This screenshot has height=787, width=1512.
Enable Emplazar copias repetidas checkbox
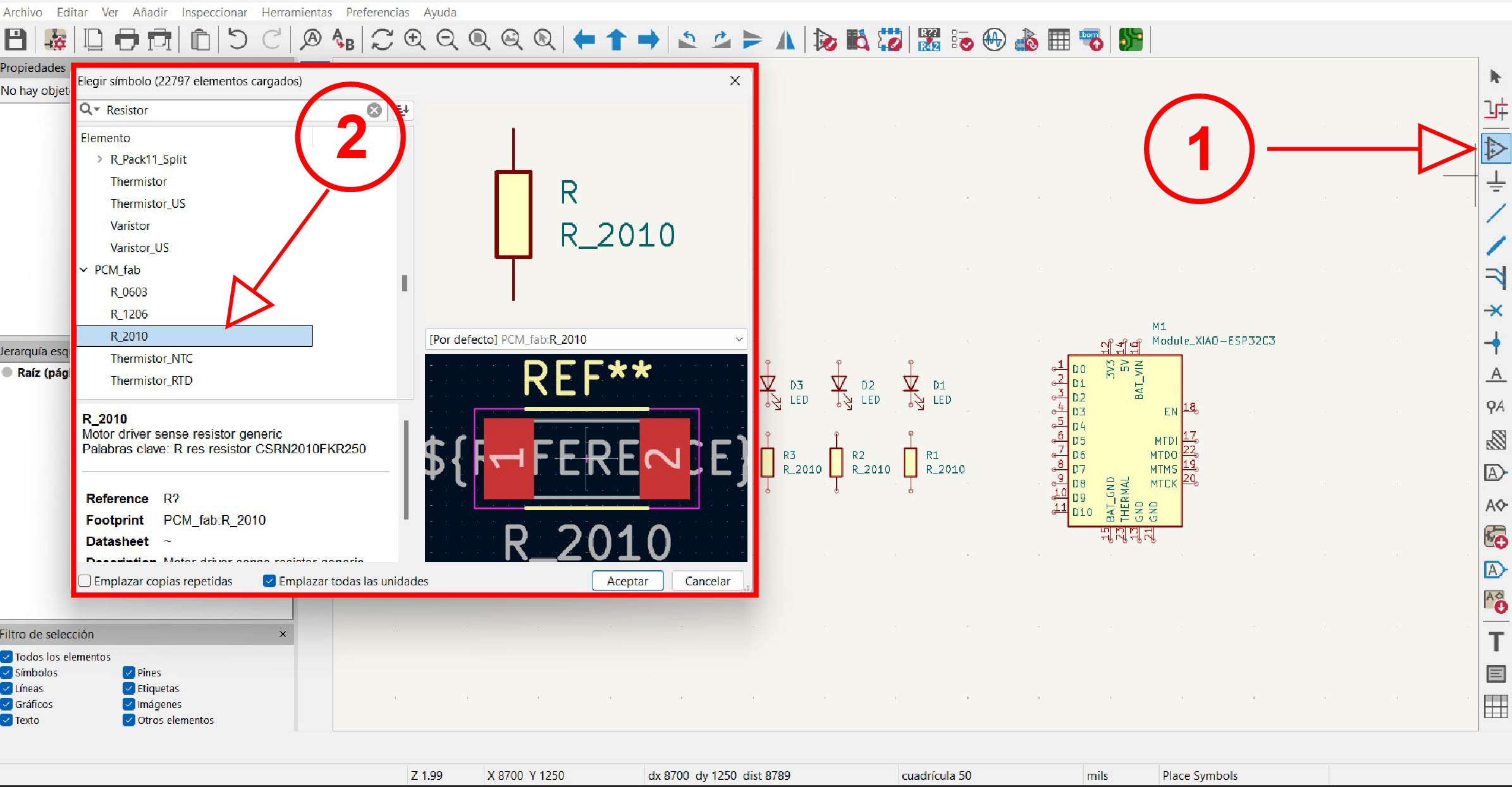point(85,581)
